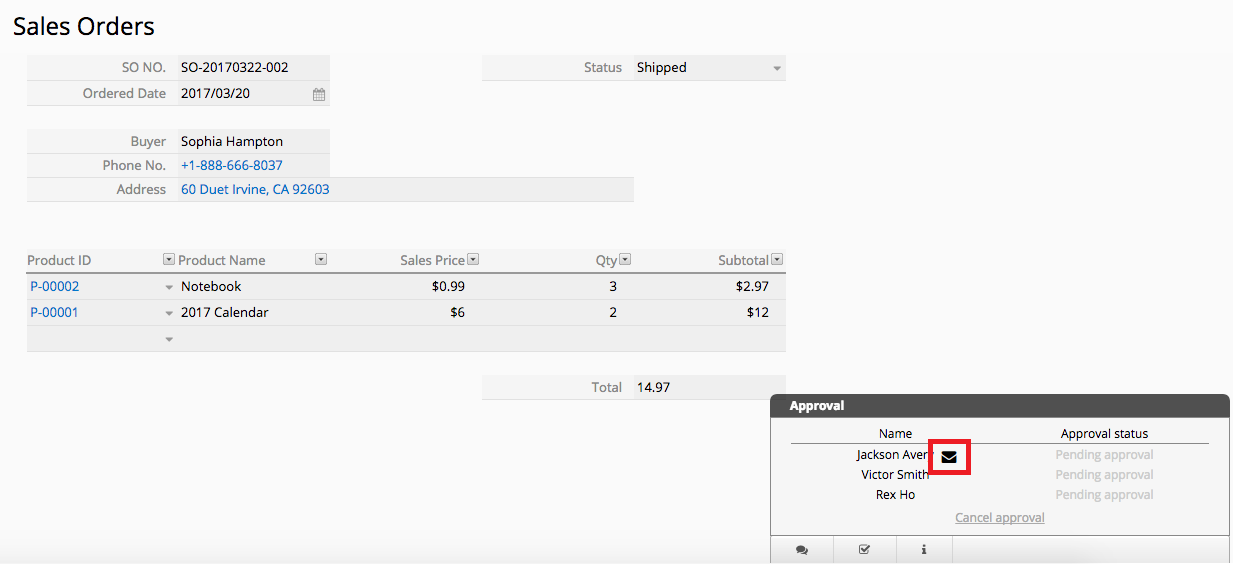
Task: Click the Buyer field Sophia Hampton
Action: [253, 141]
